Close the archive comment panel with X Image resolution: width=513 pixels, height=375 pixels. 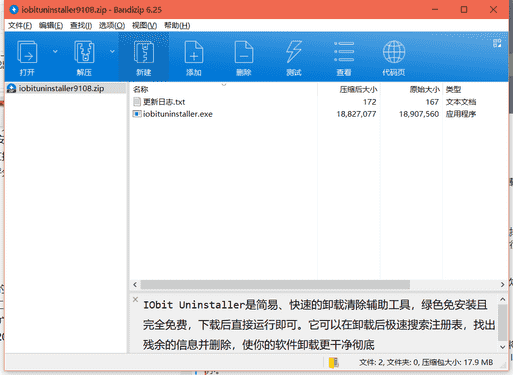pyautogui.click(x=135, y=299)
